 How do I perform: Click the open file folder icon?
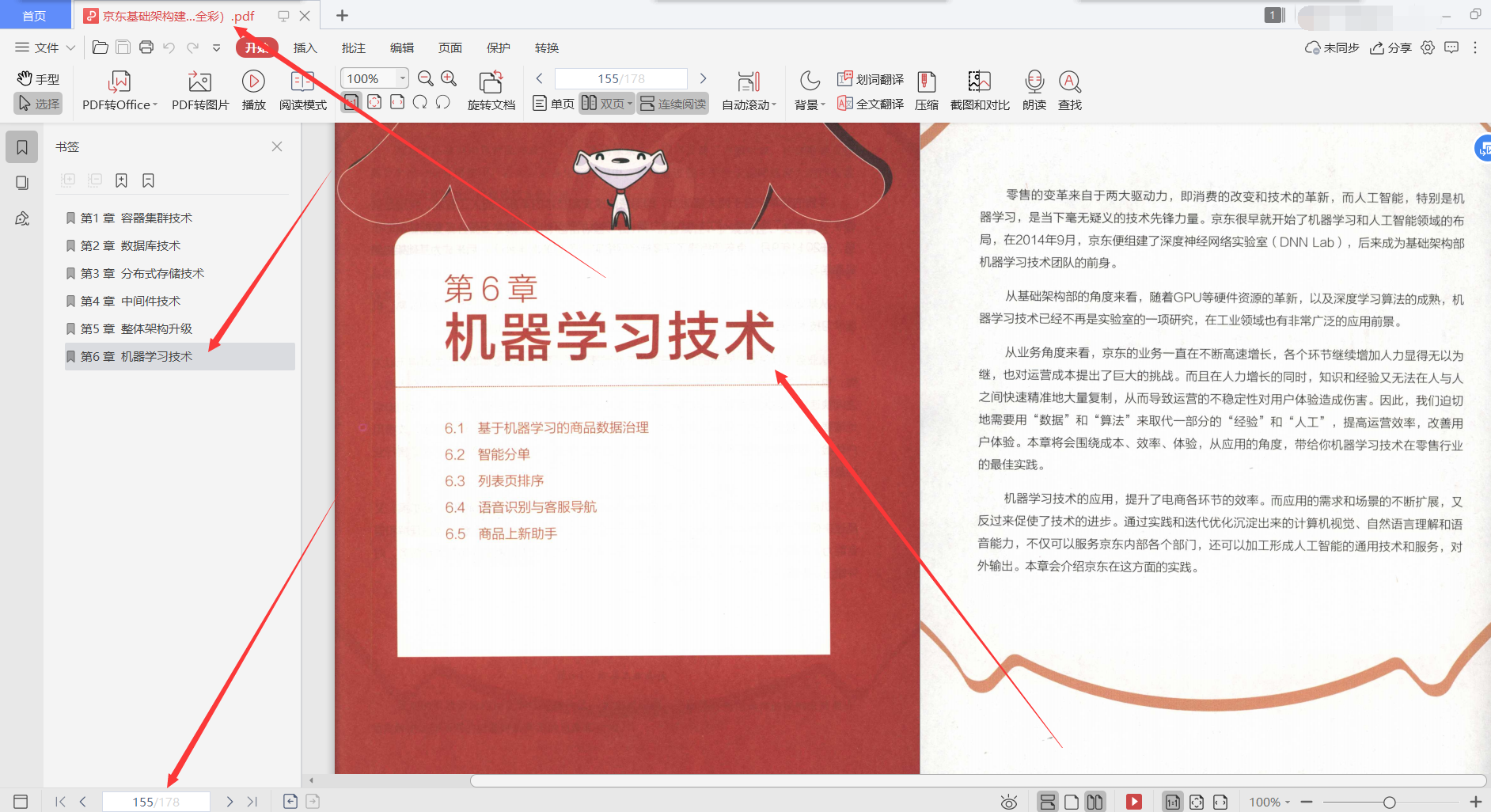click(x=101, y=47)
